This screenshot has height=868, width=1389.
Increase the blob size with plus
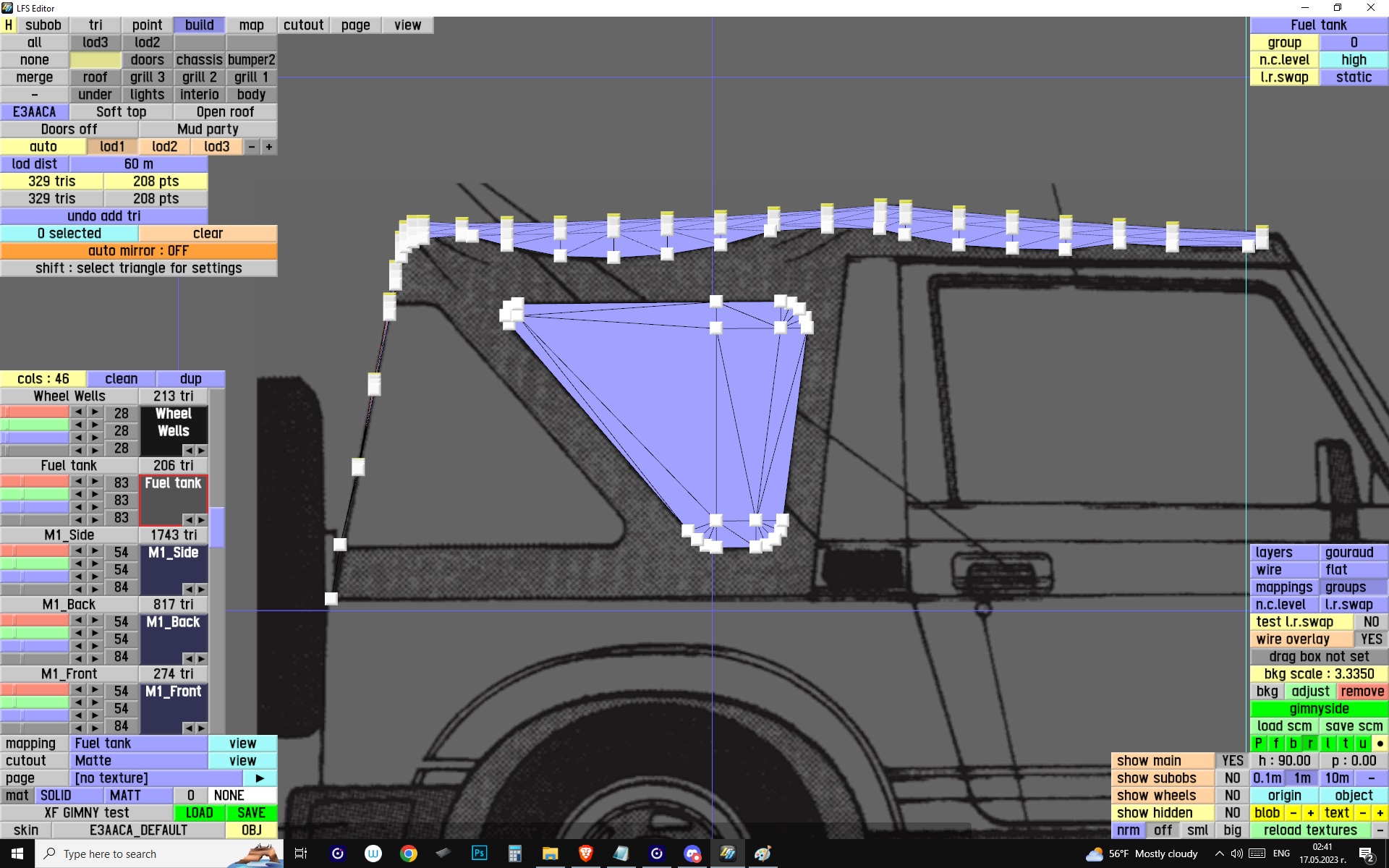tap(1310, 812)
